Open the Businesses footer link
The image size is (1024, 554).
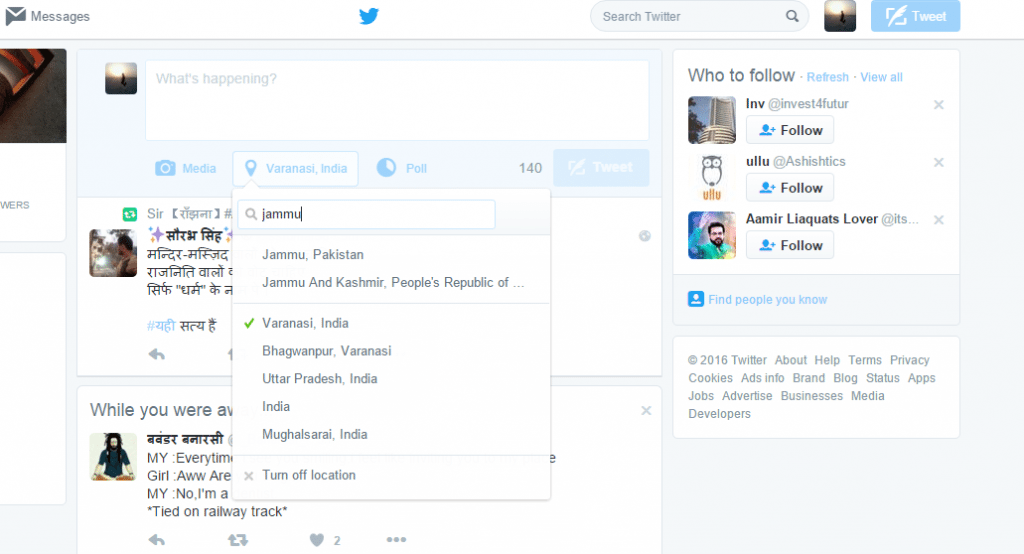[812, 396]
